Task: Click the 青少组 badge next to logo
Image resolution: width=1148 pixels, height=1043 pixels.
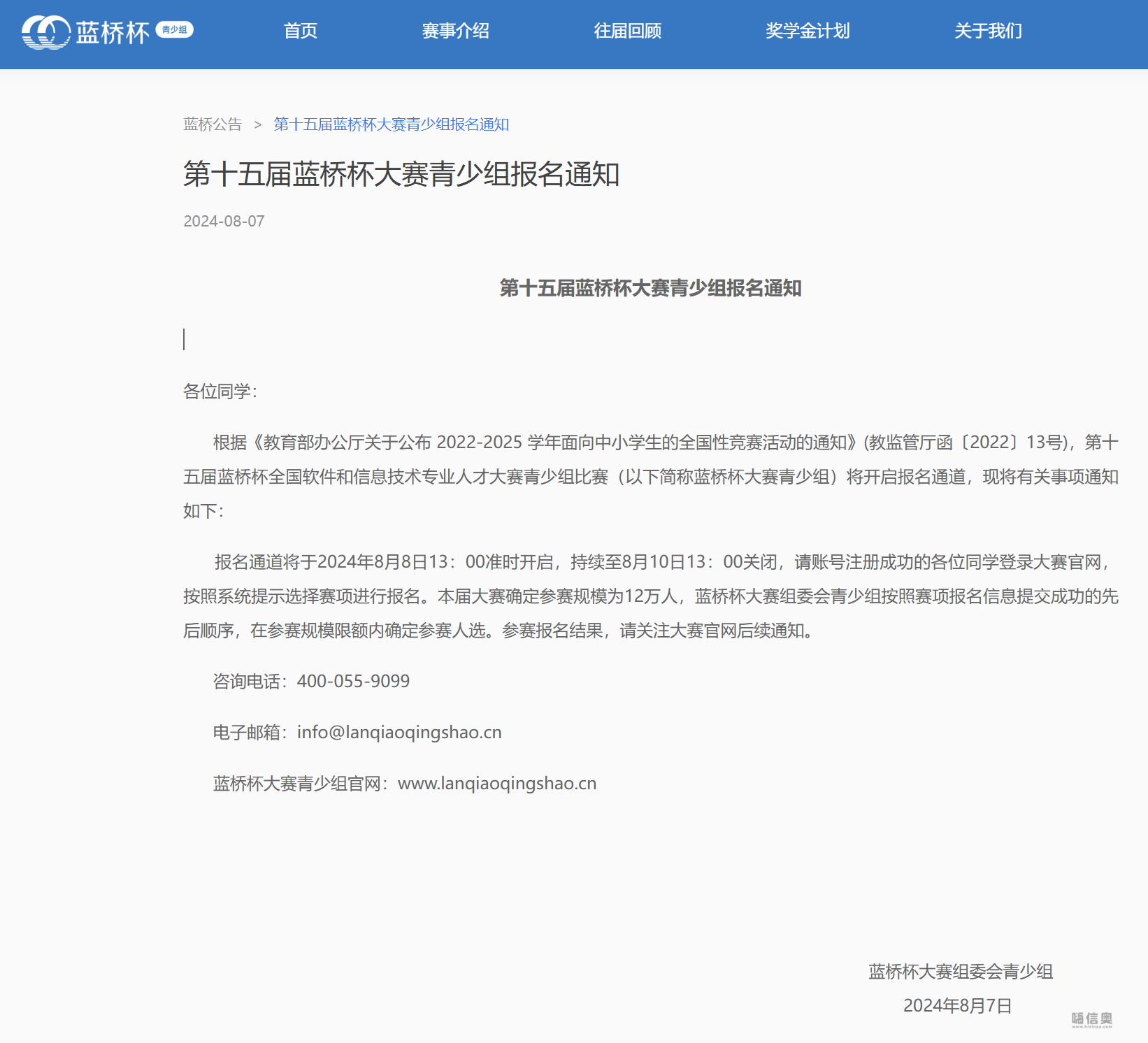Action: (x=174, y=29)
